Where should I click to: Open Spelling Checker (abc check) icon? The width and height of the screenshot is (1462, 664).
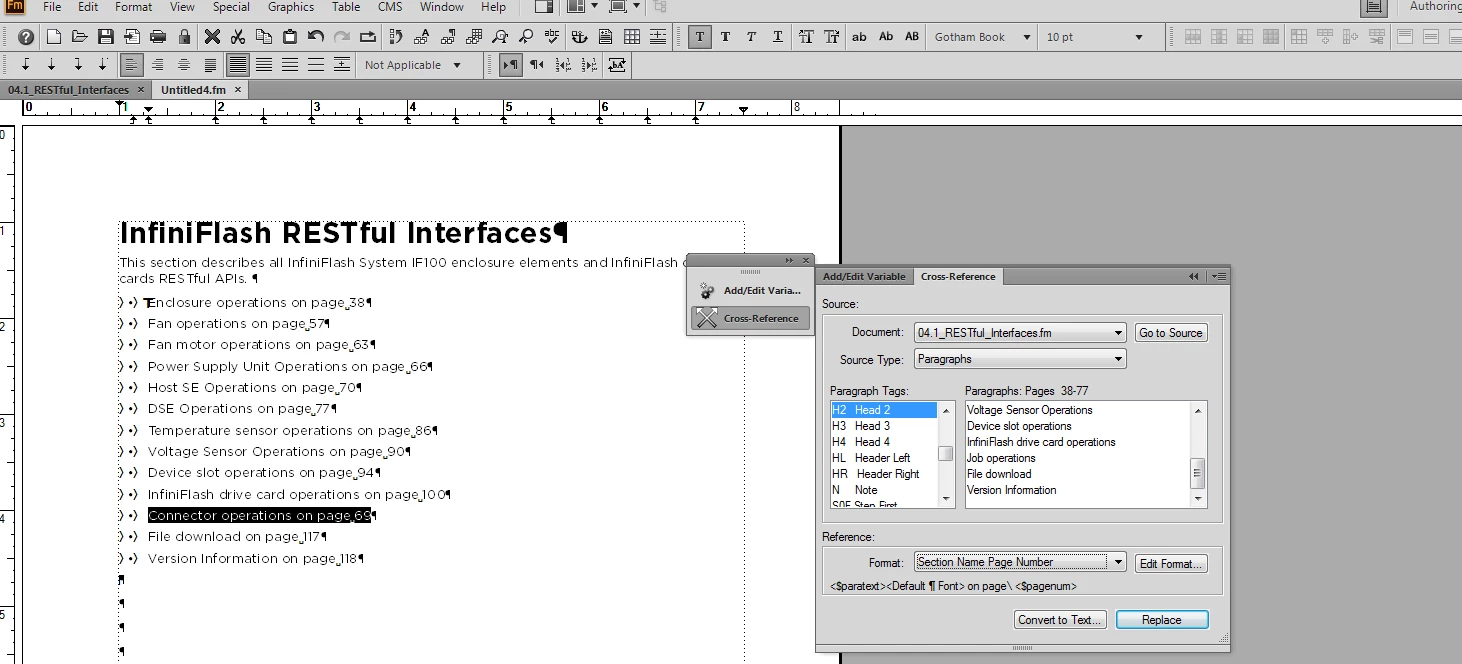tap(552, 37)
